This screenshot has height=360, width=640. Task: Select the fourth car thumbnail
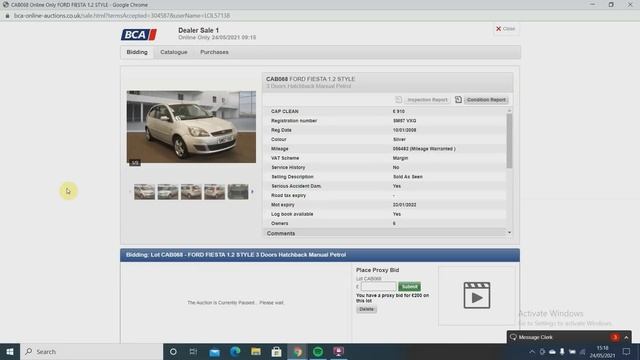214,191
